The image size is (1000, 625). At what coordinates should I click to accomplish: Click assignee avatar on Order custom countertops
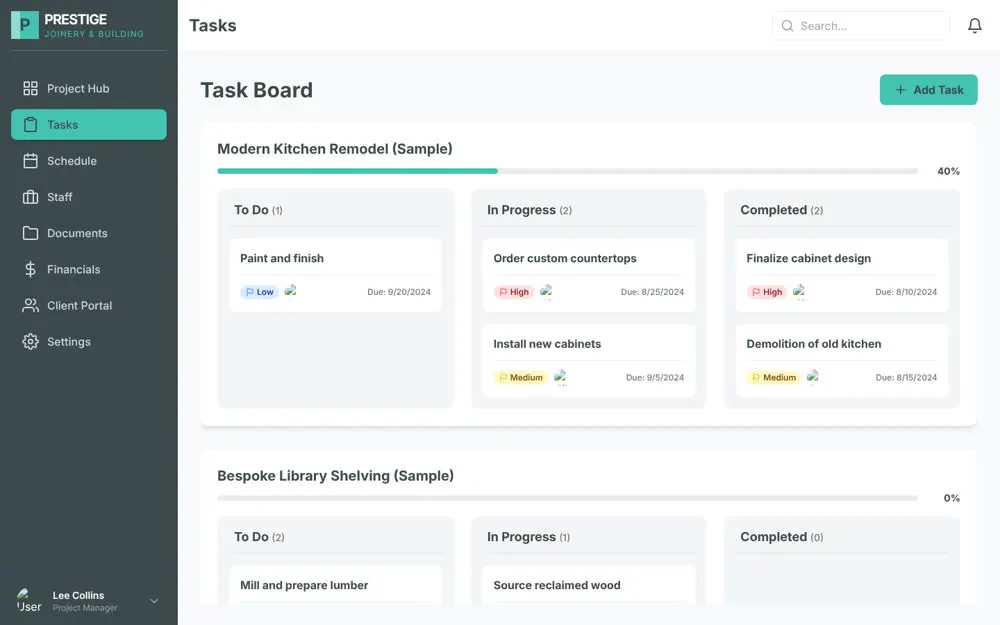(546, 291)
